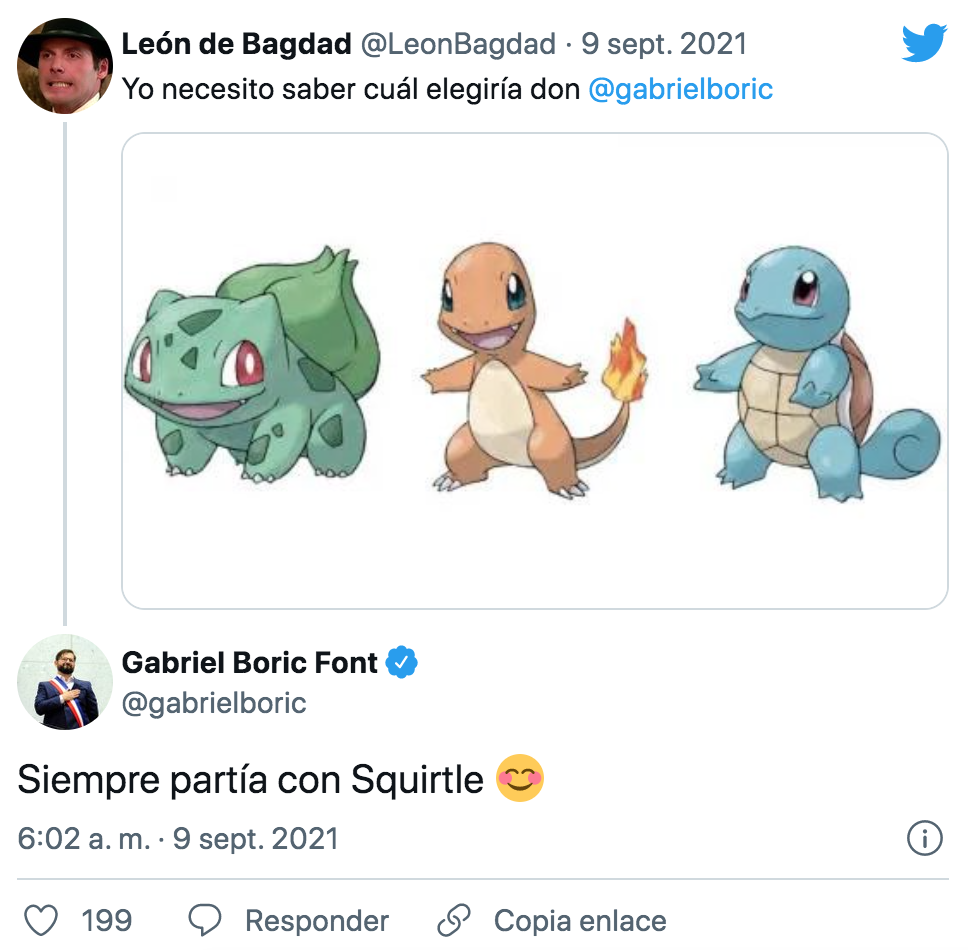Click the heart like icon

40,920
